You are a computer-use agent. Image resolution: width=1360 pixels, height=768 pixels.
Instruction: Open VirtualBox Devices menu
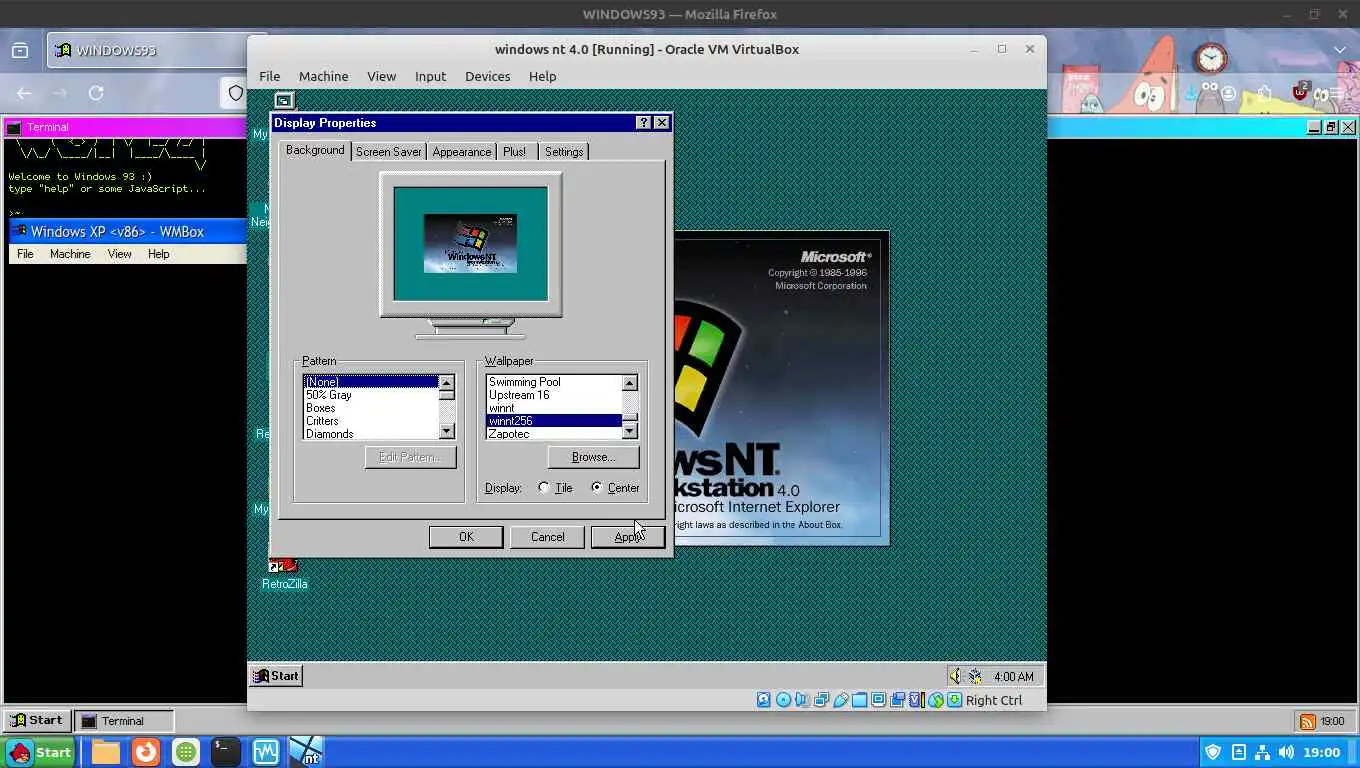[x=487, y=76]
